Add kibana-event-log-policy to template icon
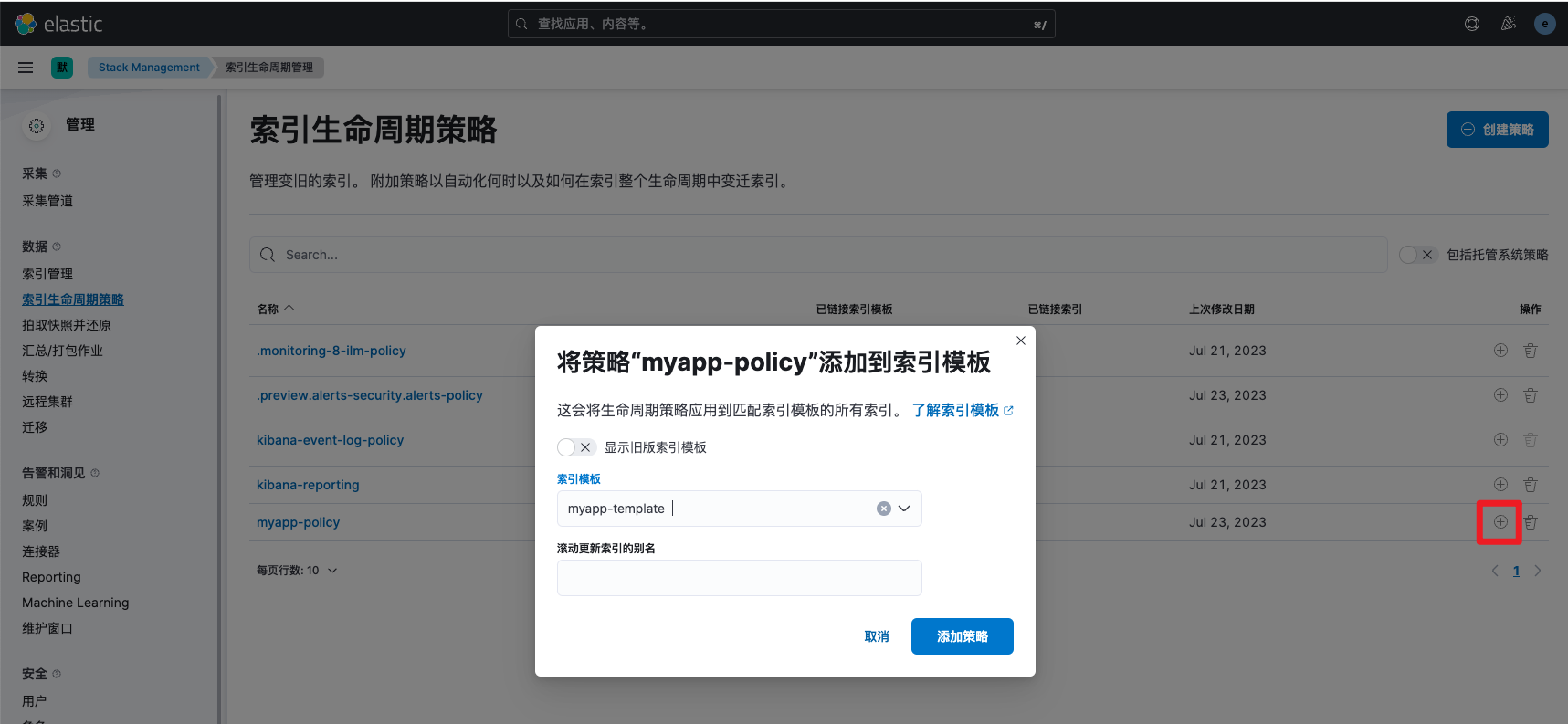The image size is (1568, 724). 1500,440
